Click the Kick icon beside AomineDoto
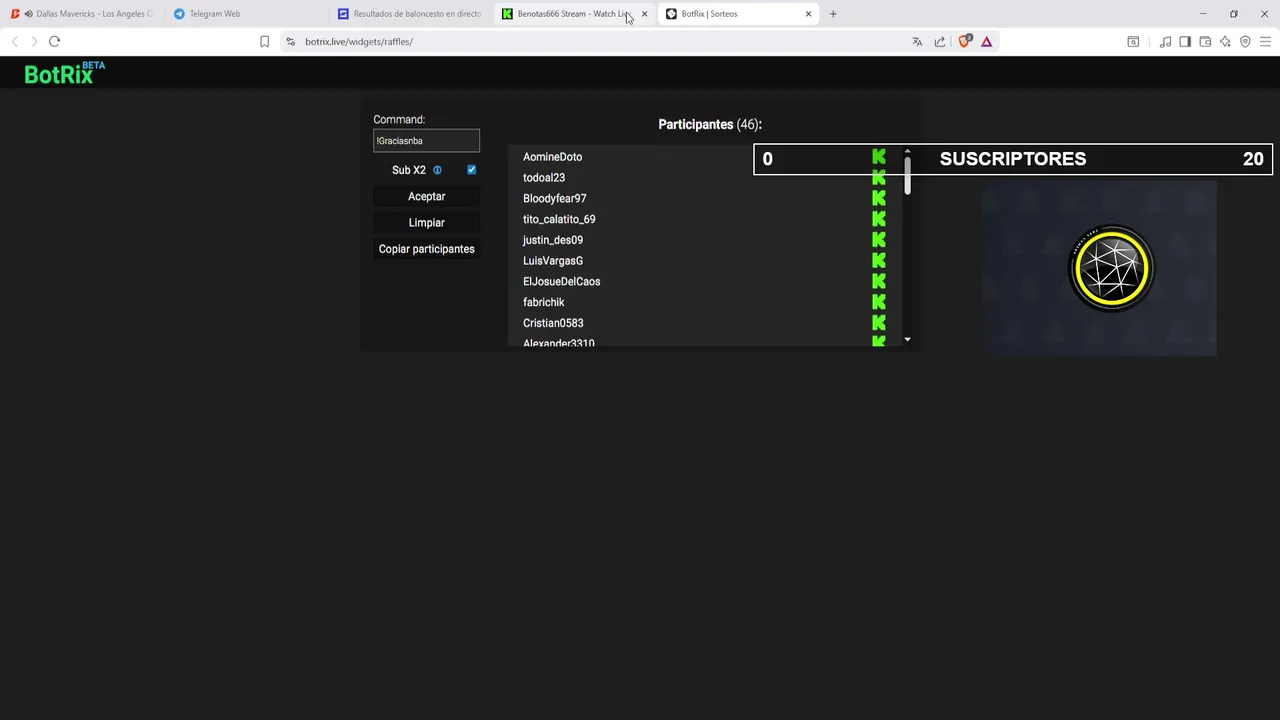This screenshot has height=720, width=1280. tap(879, 157)
